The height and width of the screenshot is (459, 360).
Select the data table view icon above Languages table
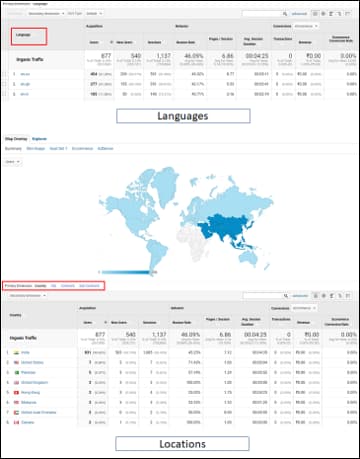[x=315, y=14]
